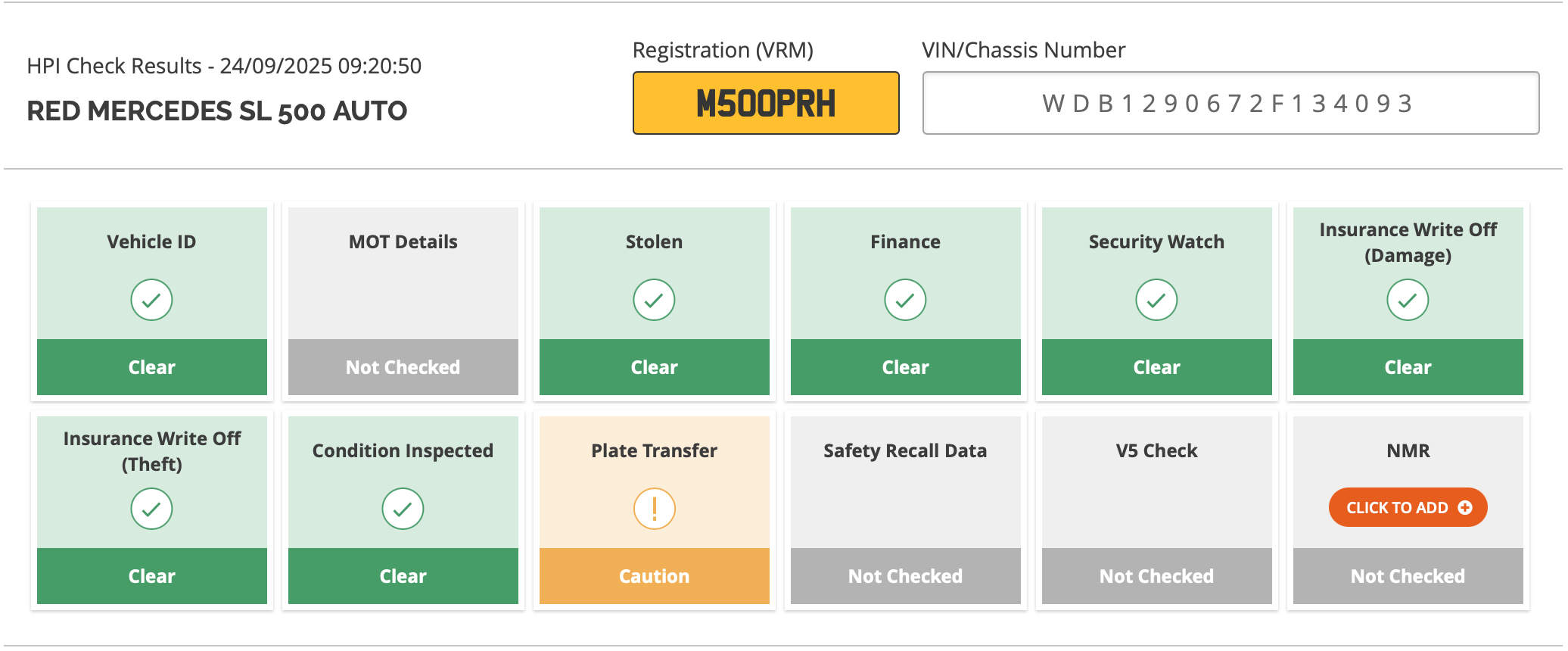Image resolution: width=1568 pixels, height=651 pixels.
Task: Click the Vehicle ID green checkmark icon
Action: pos(151,300)
